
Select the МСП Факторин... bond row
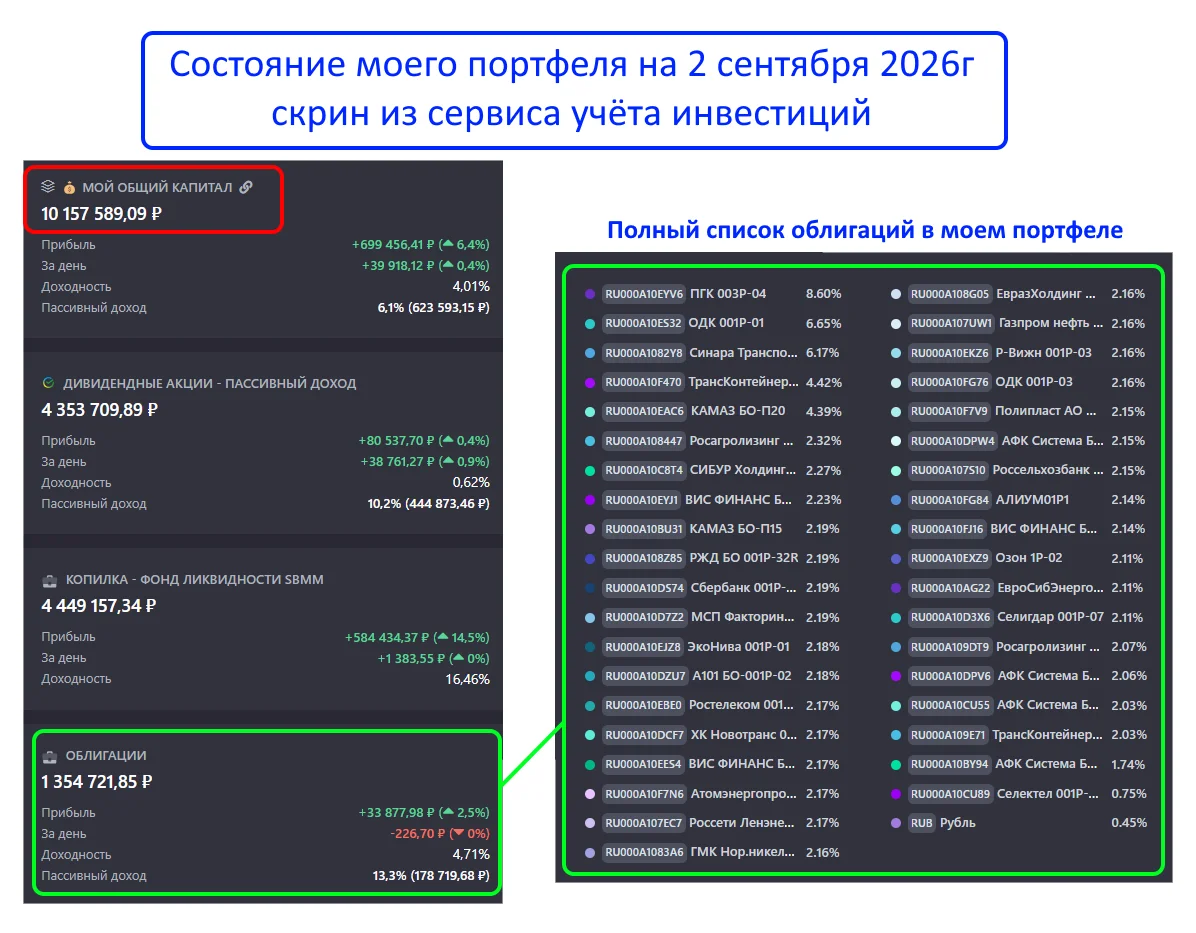click(x=743, y=617)
